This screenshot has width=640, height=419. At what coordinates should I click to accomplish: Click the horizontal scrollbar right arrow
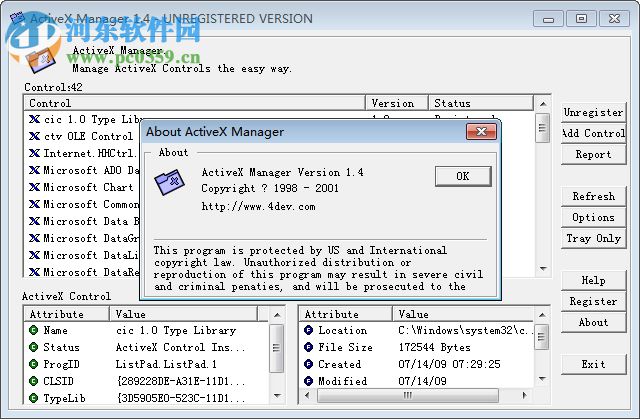(524, 395)
